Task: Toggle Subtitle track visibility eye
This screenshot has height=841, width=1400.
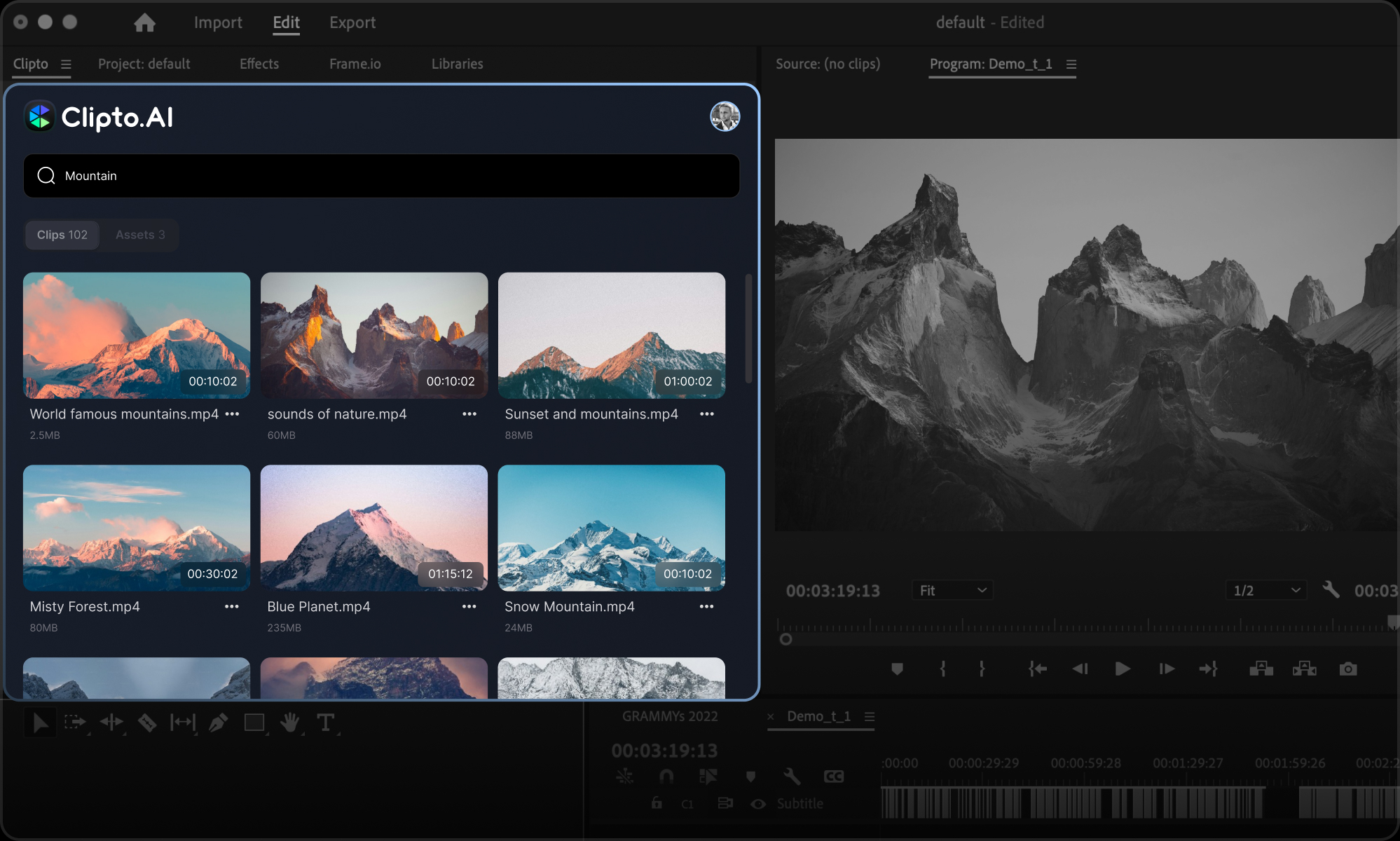Action: pyautogui.click(x=758, y=804)
